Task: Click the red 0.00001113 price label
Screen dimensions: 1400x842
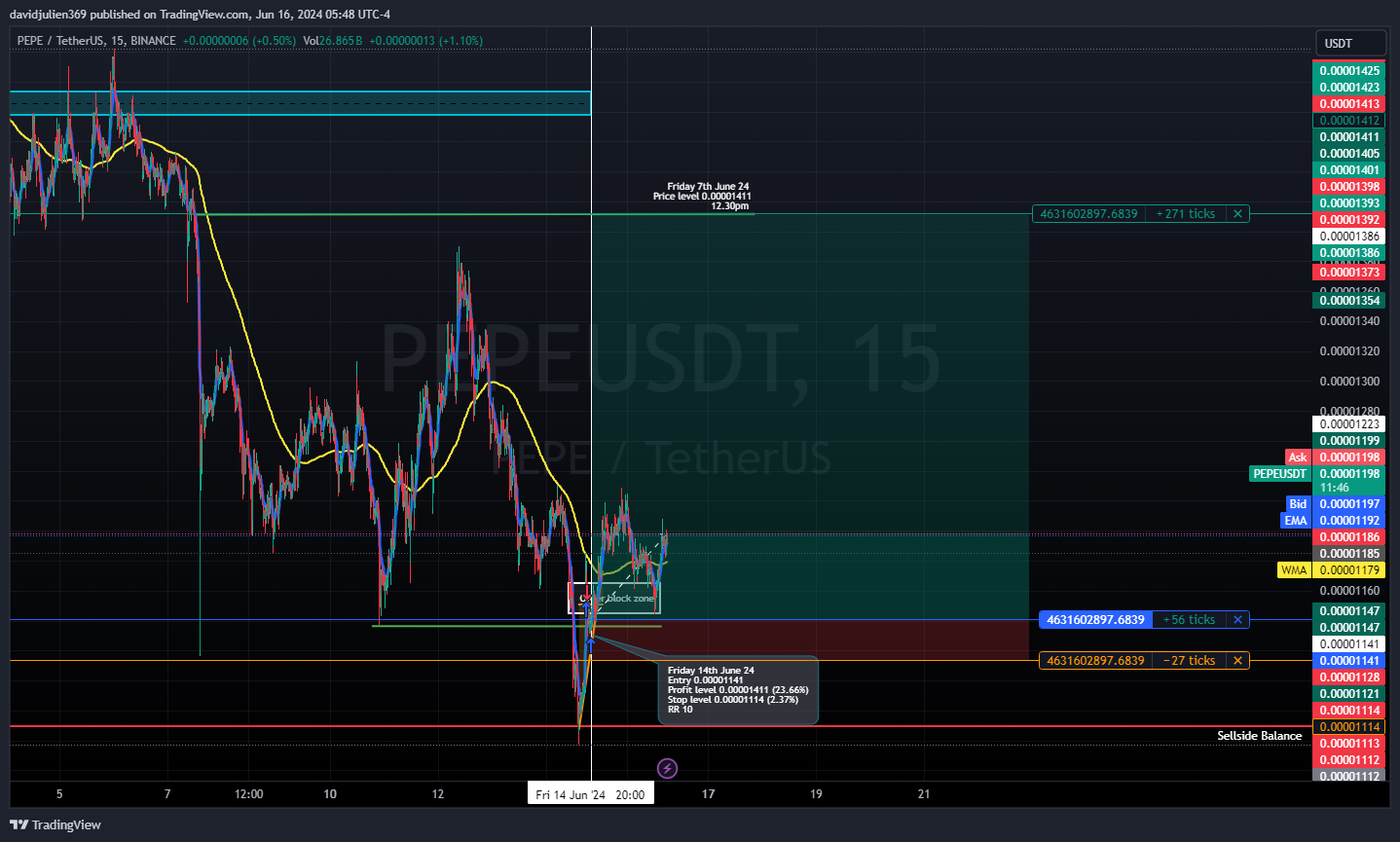Action: tap(1349, 744)
